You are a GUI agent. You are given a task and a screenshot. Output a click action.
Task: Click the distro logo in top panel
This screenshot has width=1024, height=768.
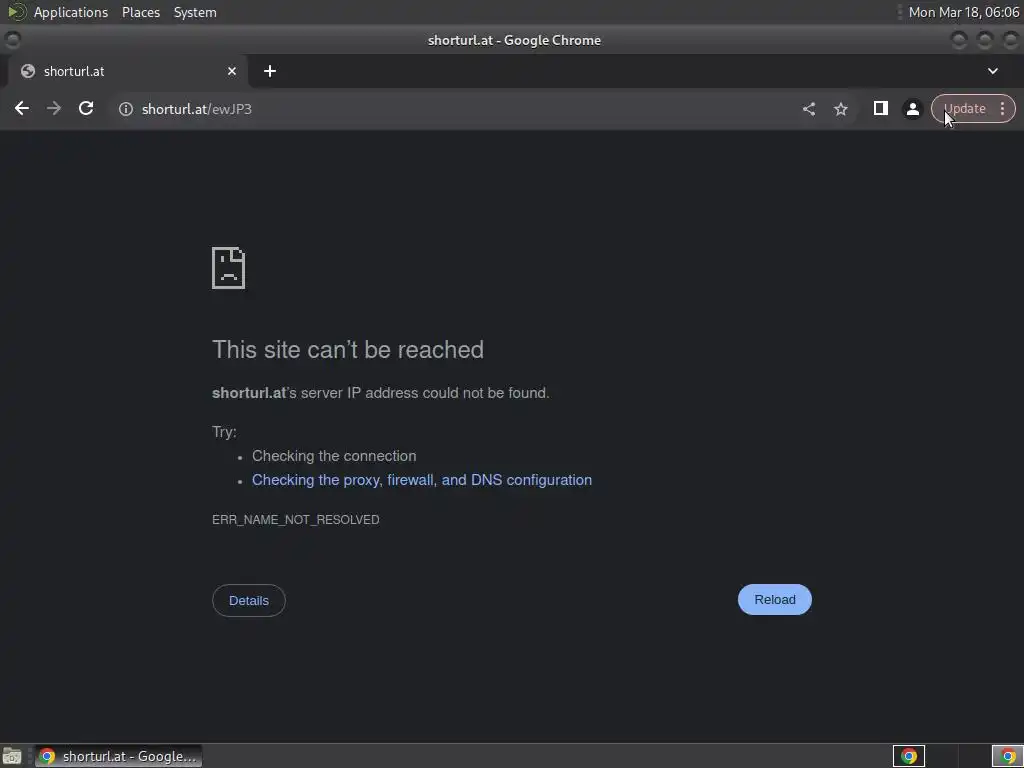(16, 12)
